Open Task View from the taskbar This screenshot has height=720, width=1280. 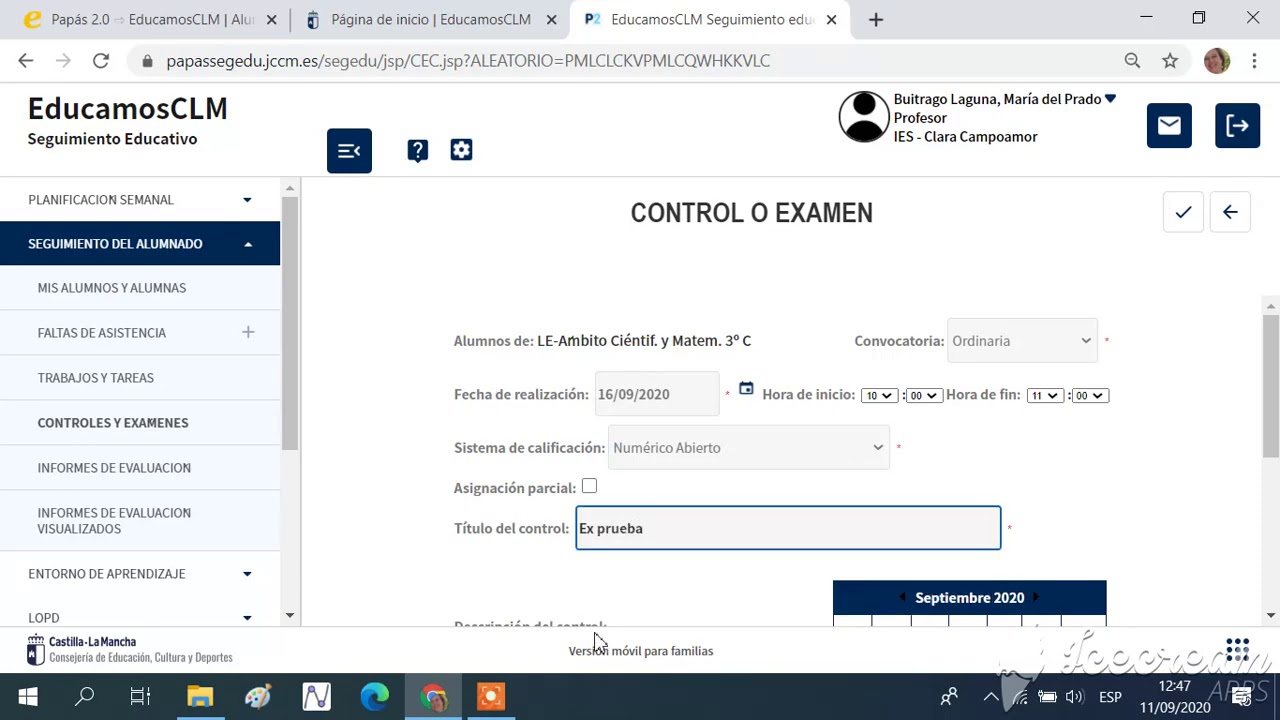[141, 696]
